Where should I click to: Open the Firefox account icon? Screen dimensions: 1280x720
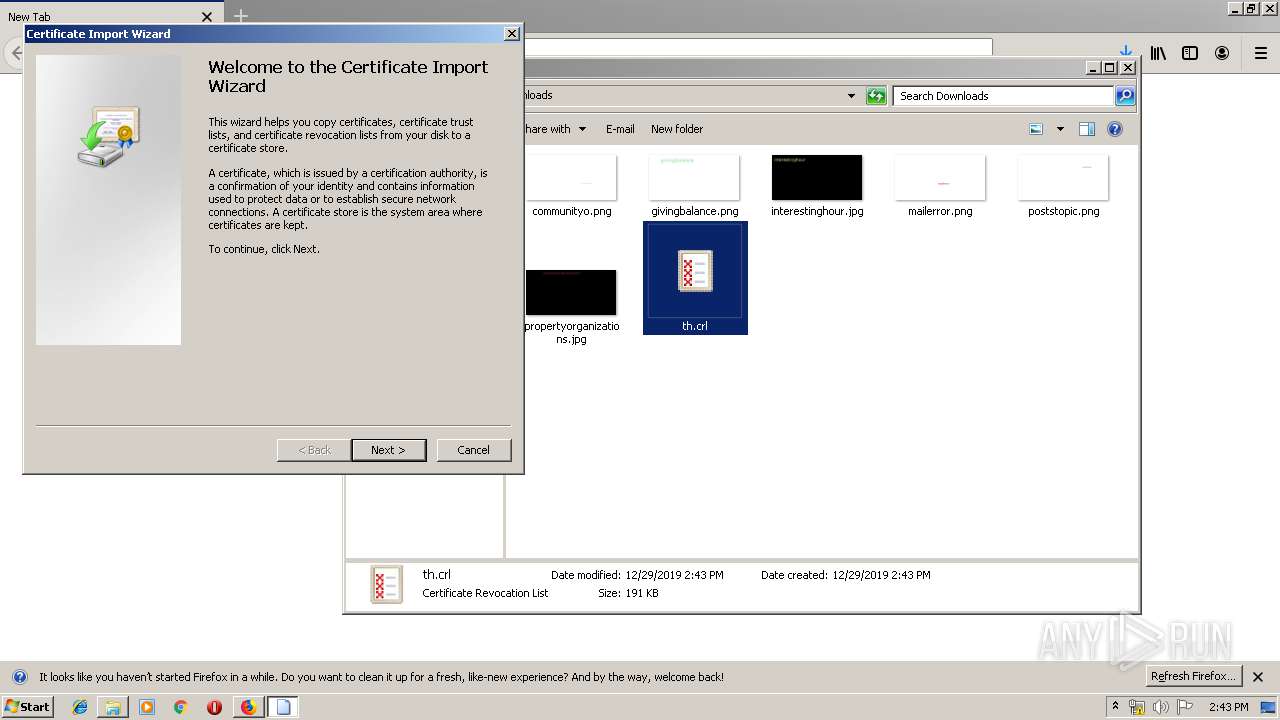1222,53
